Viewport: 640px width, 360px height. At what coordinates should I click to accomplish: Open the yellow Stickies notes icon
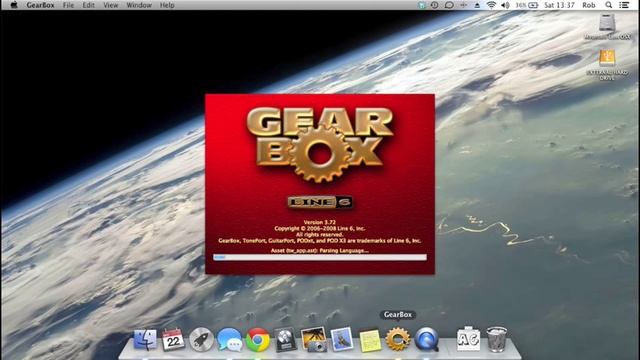pyautogui.click(x=370, y=340)
